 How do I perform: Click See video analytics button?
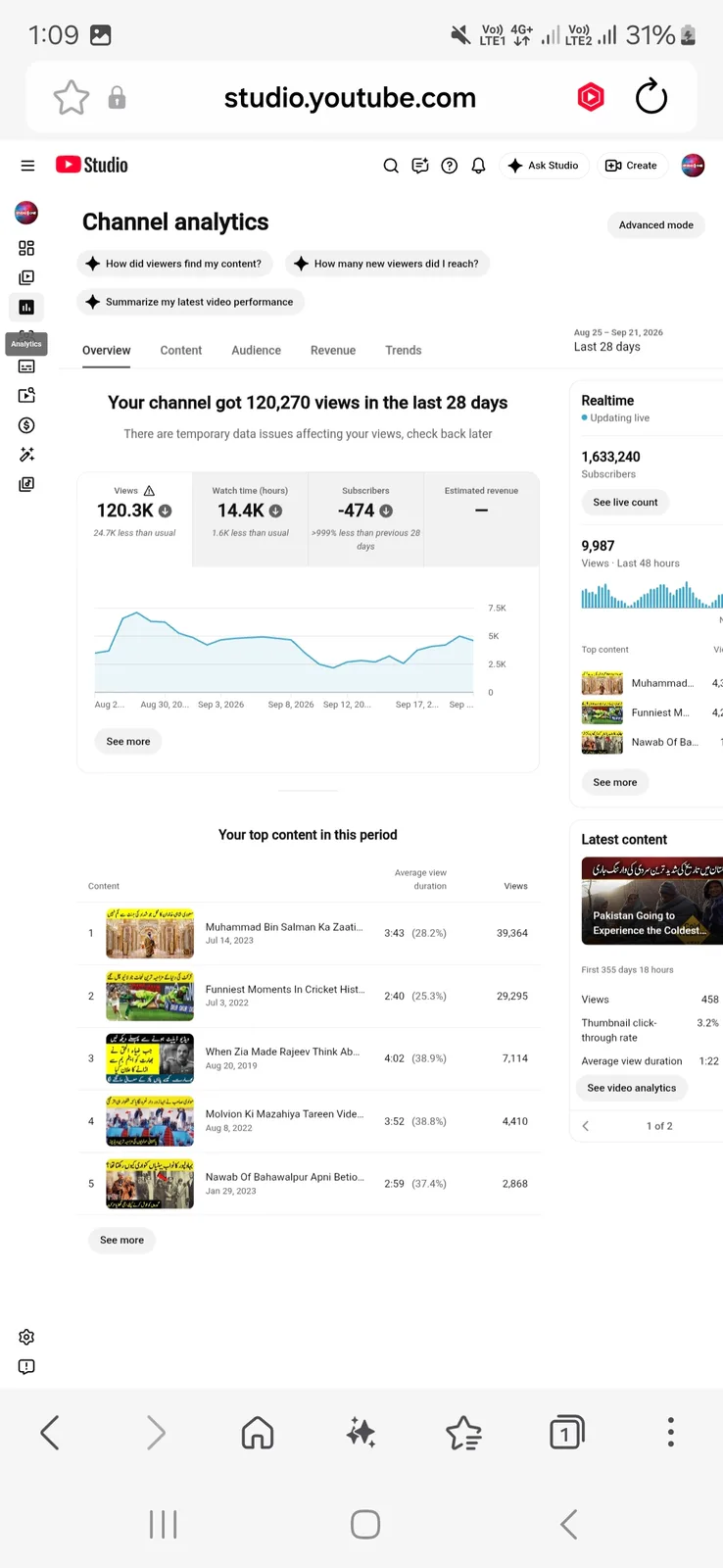point(632,1088)
